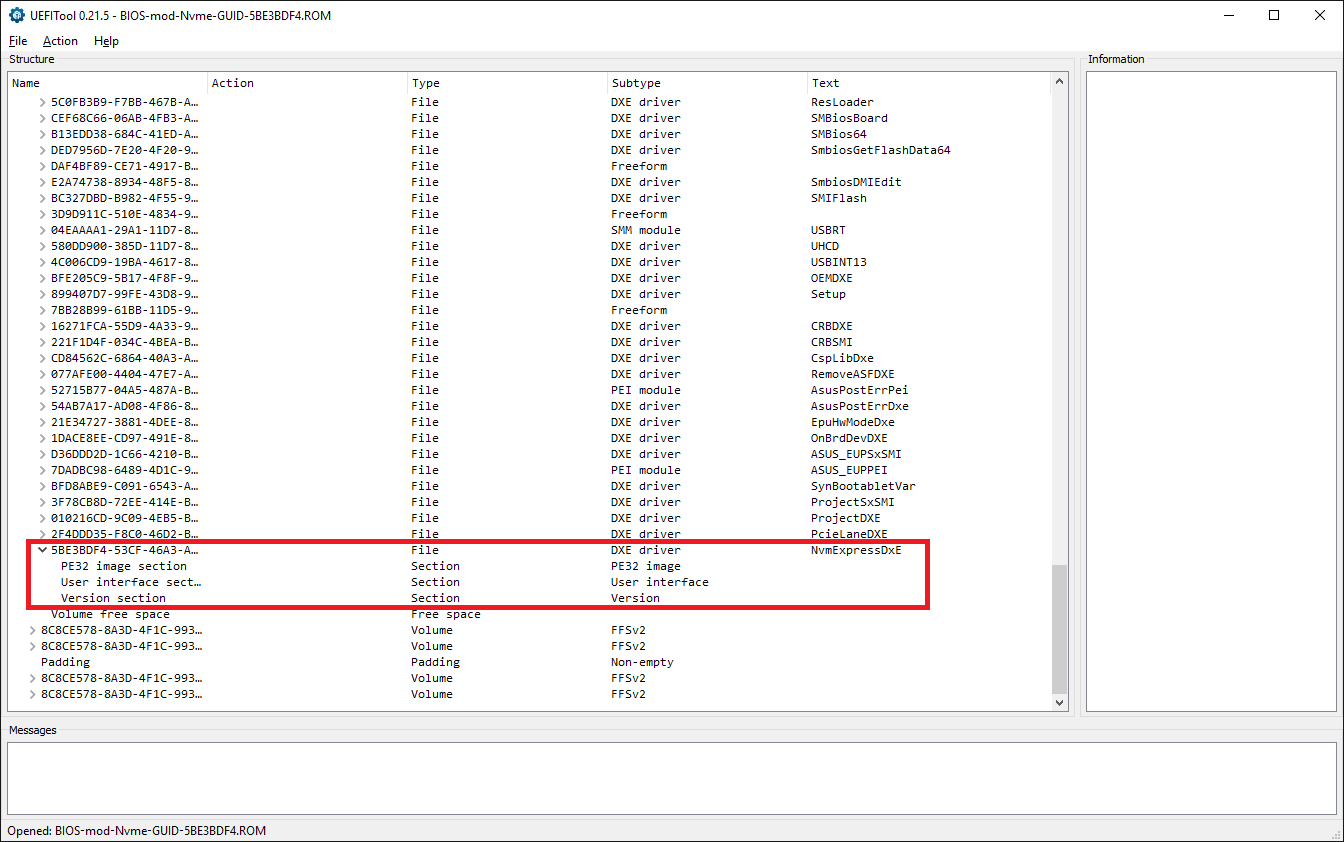Expand the 5C0FB3B9-F7BB-467B ResLoader entry
The image size is (1344, 842).
tap(42, 102)
